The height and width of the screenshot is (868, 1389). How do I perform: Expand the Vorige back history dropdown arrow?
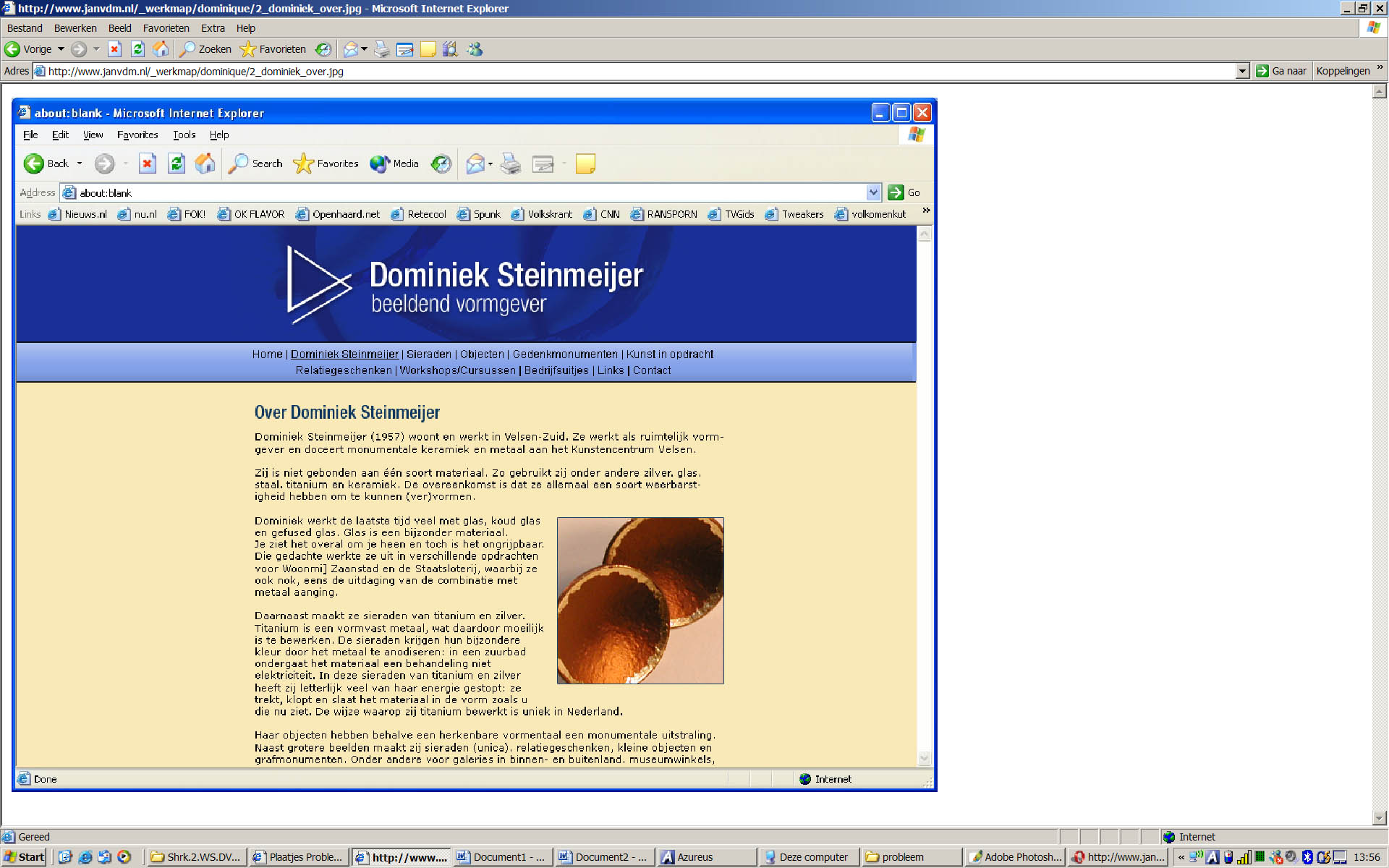point(61,49)
